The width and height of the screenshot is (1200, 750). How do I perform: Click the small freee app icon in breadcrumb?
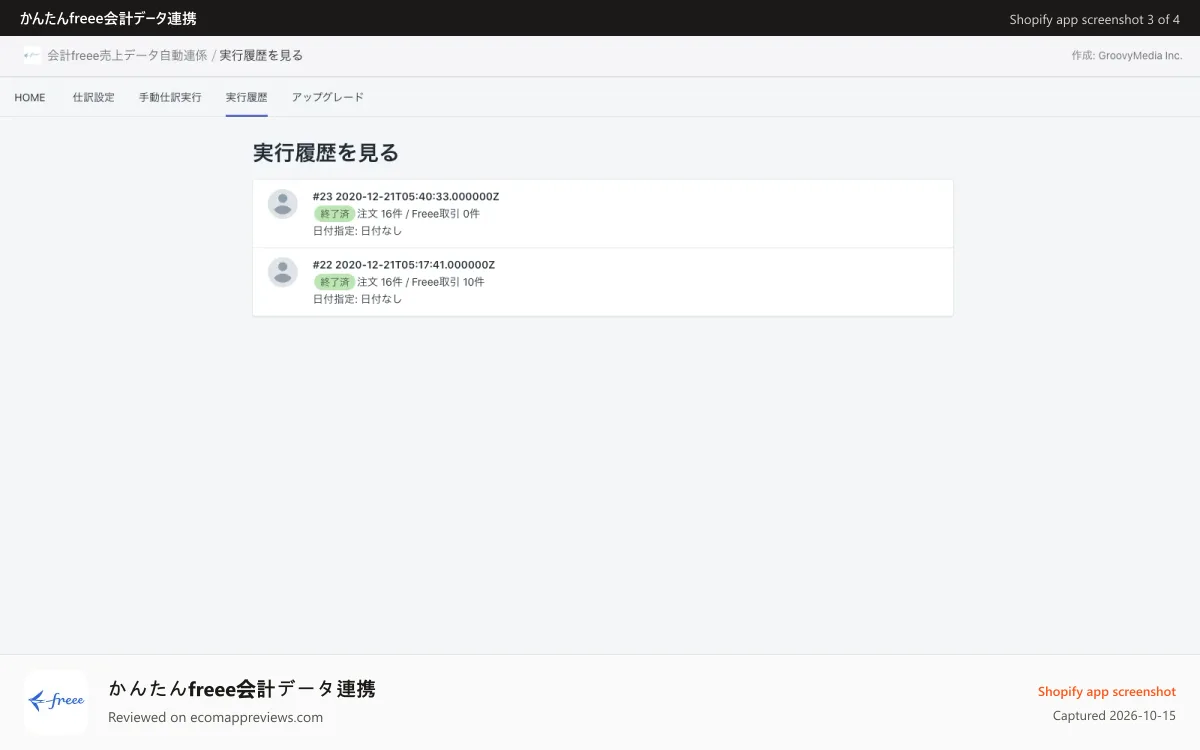(x=33, y=55)
